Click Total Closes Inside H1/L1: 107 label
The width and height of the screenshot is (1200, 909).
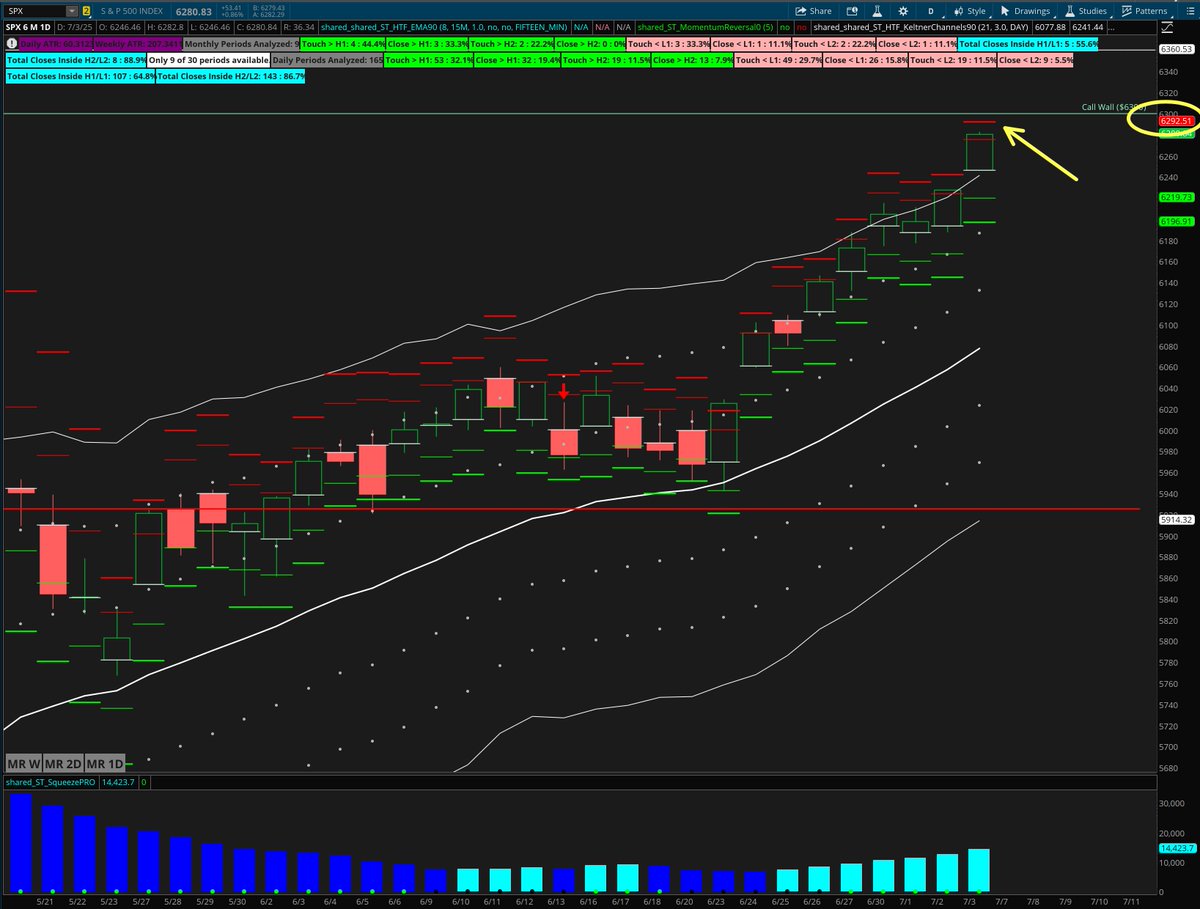(80, 75)
